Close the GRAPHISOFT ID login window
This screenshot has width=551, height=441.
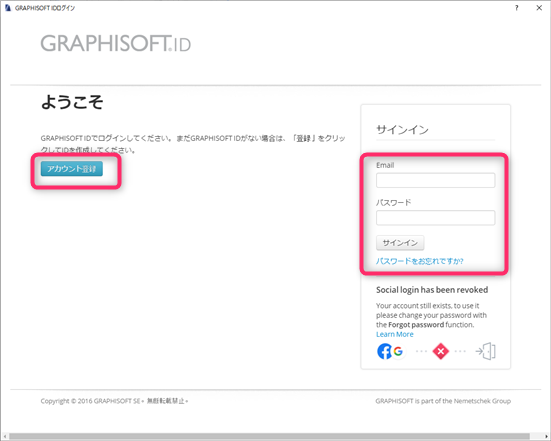tap(539, 8)
